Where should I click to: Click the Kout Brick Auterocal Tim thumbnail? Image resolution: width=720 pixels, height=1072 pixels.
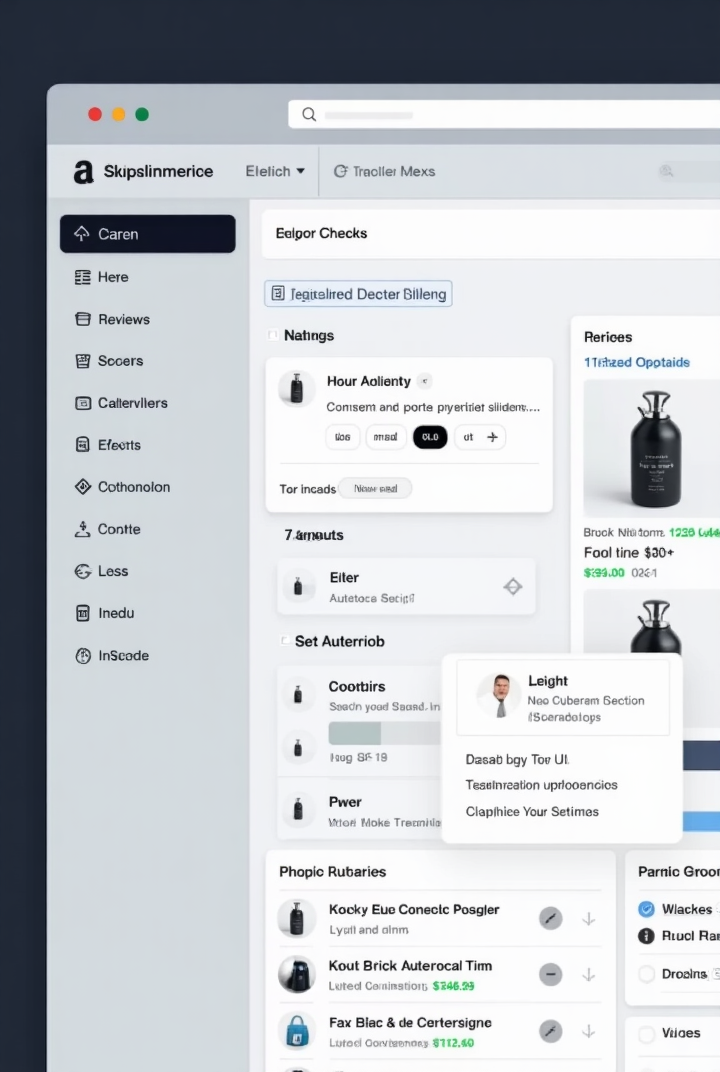(297, 974)
